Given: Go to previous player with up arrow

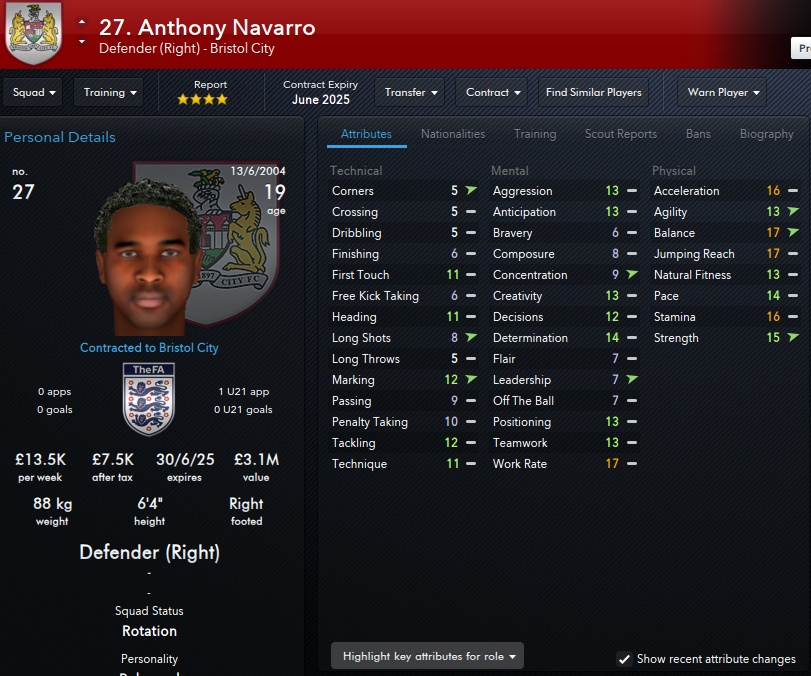Looking at the screenshot, I should [82, 22].
